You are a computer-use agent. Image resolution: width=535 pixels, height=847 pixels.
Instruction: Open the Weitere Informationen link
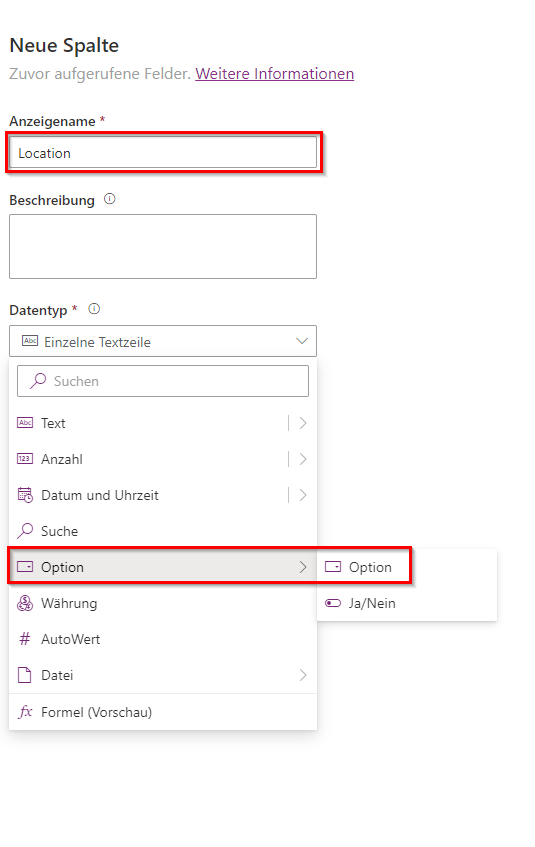click(275, 73)
